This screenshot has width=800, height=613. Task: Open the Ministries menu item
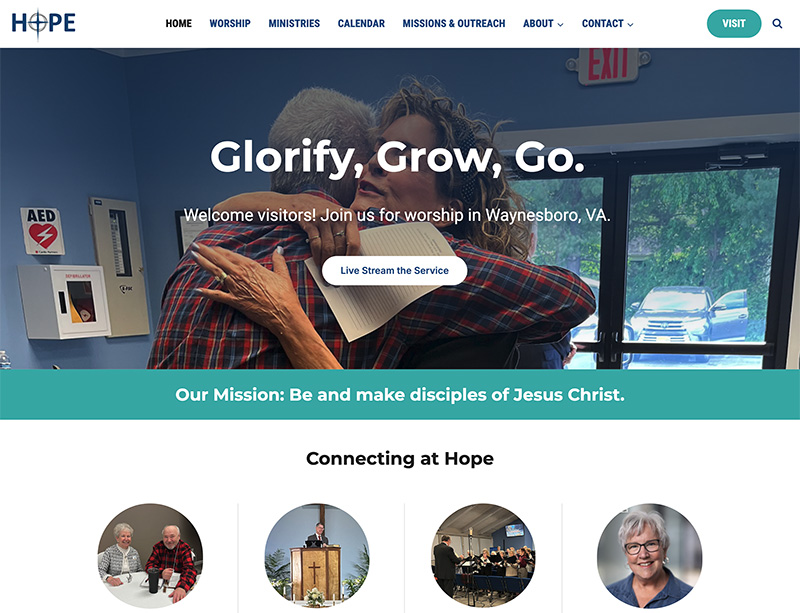294,23
